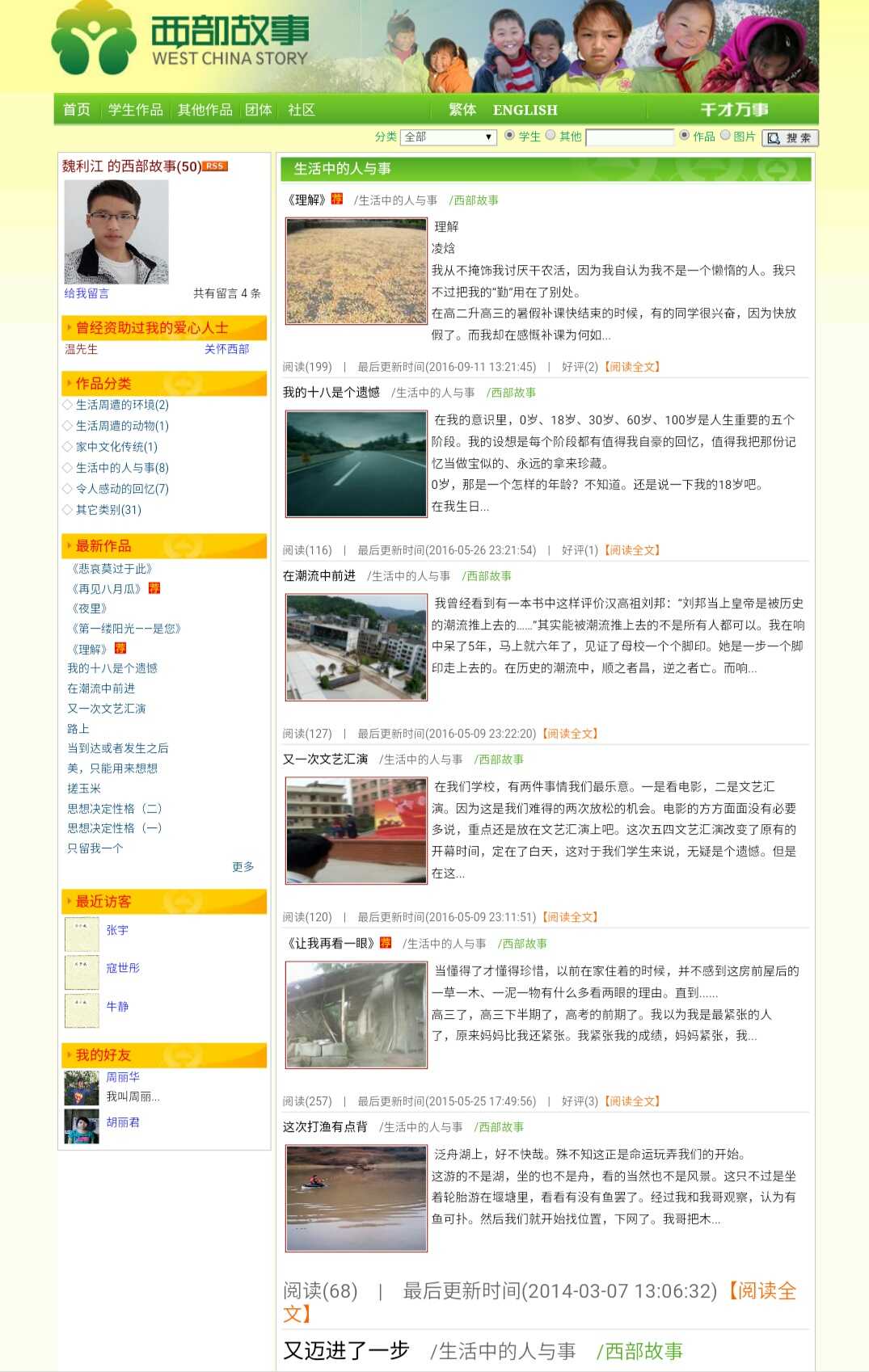Viewport: 869px width, 1372px height.
Task: Open the RSS feed icon
Action: click(215, 166)
